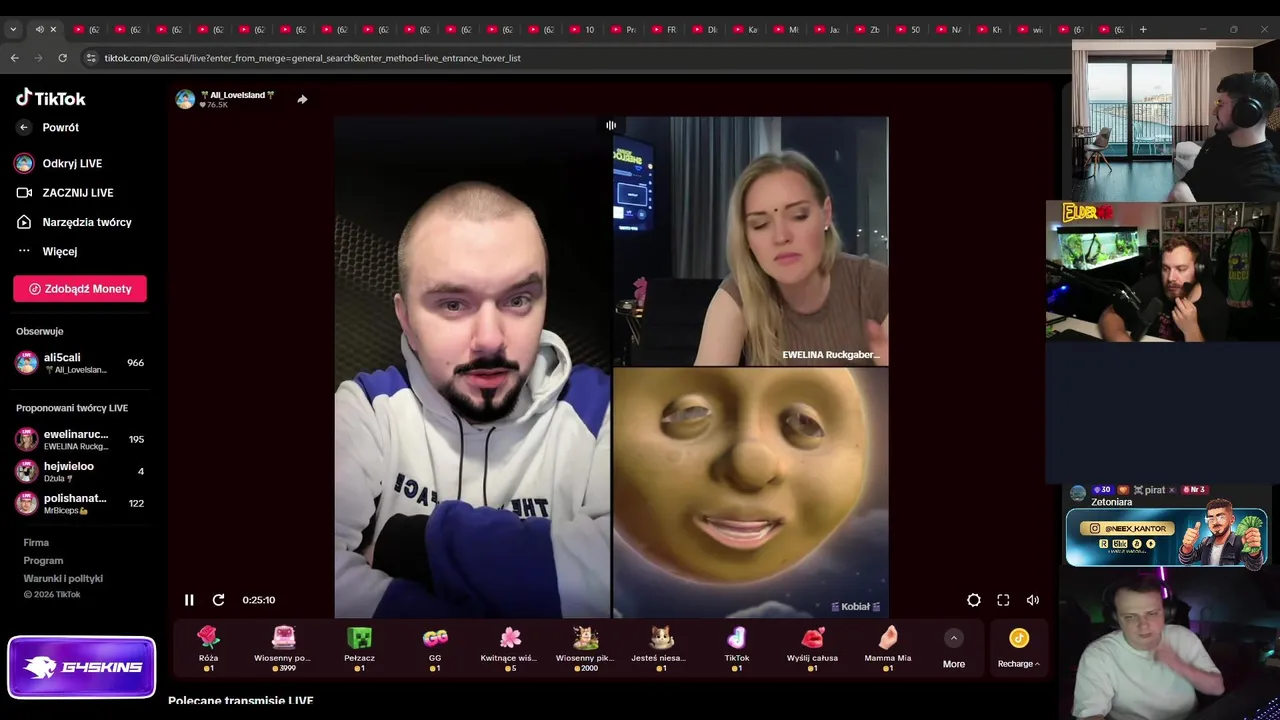Open the Firma footer link
1280x720 pixels.
[36, 543]
